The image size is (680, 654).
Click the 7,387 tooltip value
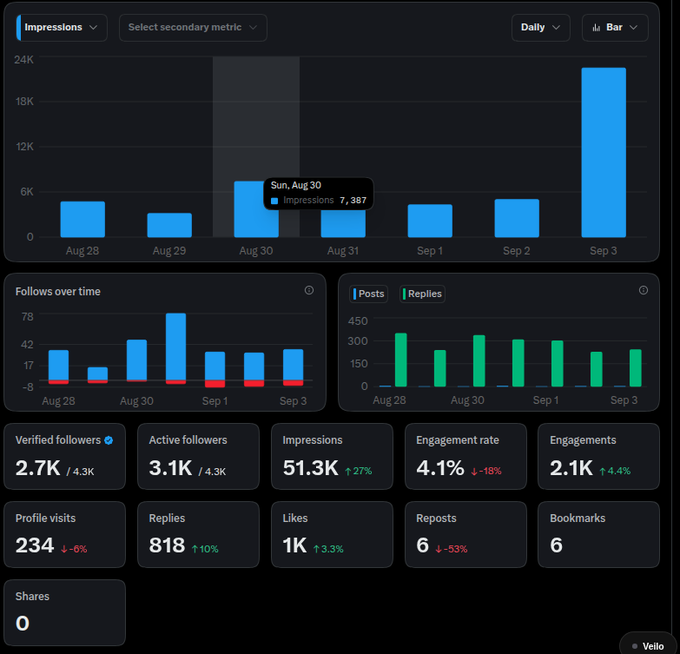pos(353,200)
